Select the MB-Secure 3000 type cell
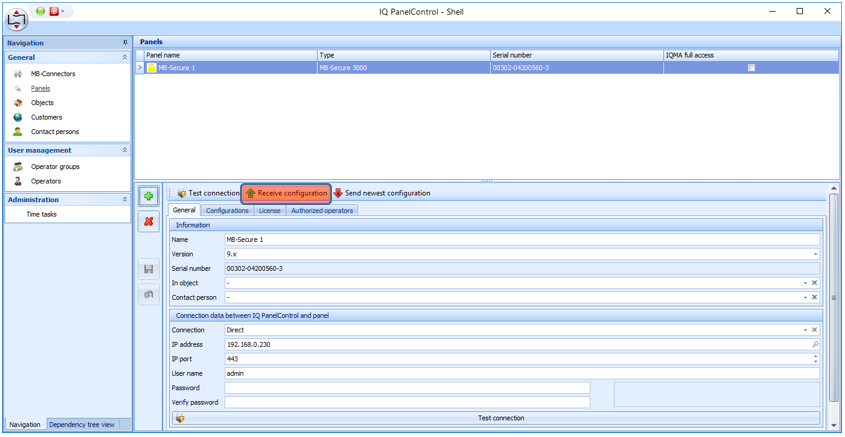This screenshot has width=845, height=437. click(404, 68)
